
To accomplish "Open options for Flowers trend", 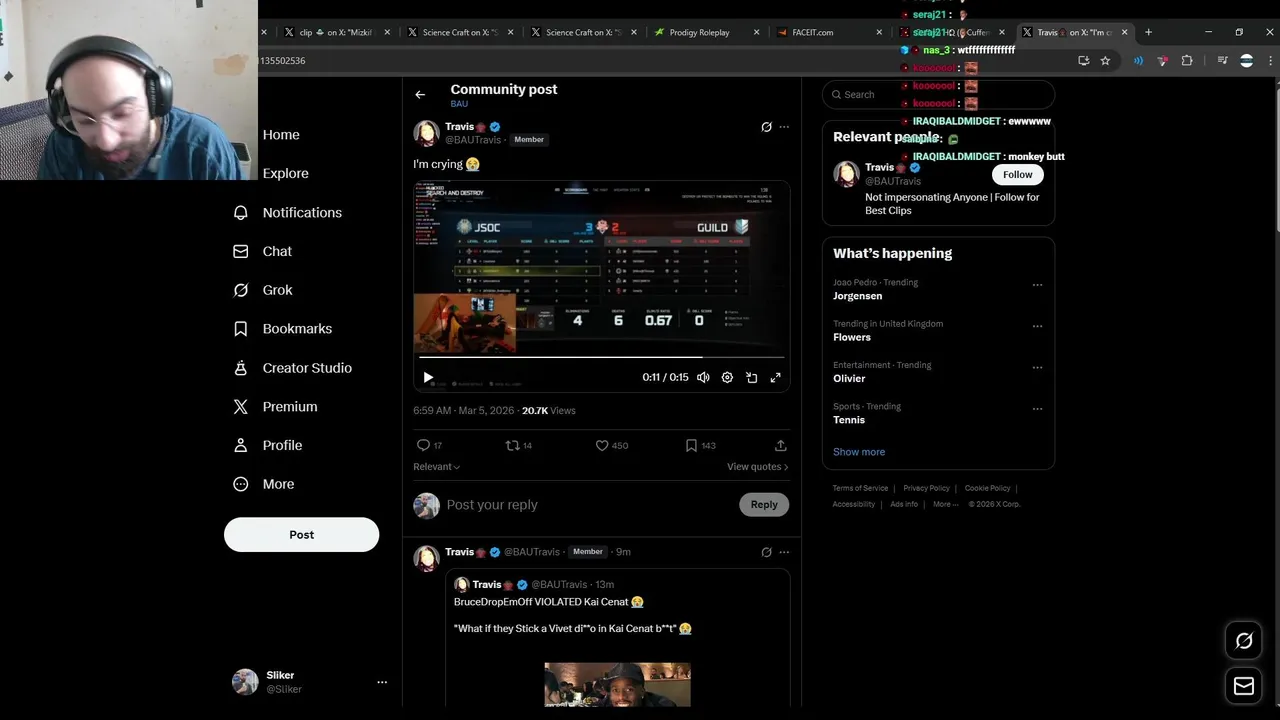I will pyautogui.click(x=1037, y=326).
